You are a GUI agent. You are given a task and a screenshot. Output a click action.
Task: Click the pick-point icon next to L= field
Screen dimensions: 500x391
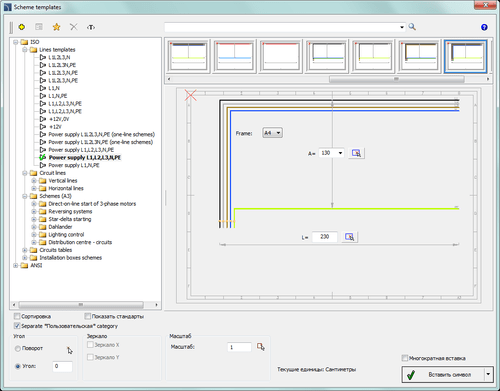(350, 237)
